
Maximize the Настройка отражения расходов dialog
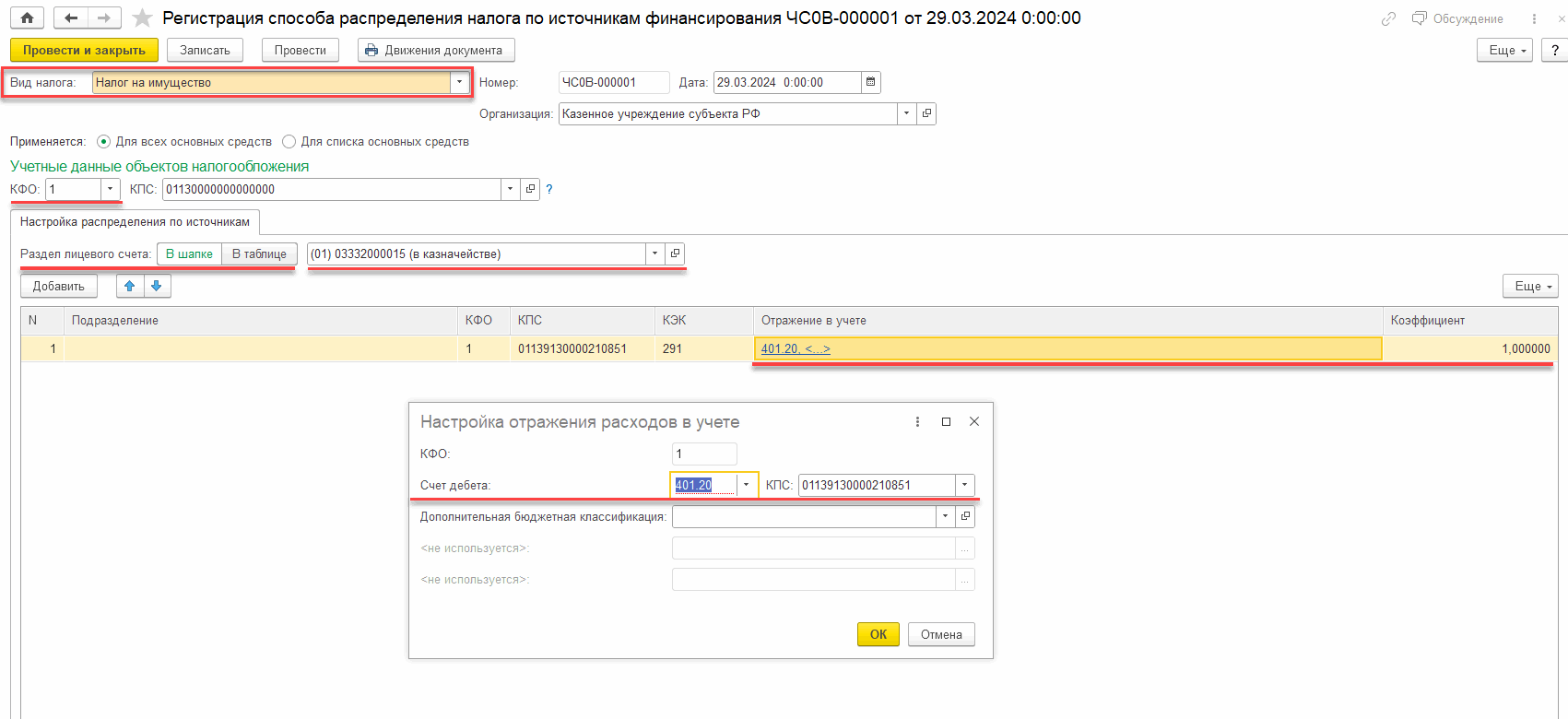pos(946,421)
